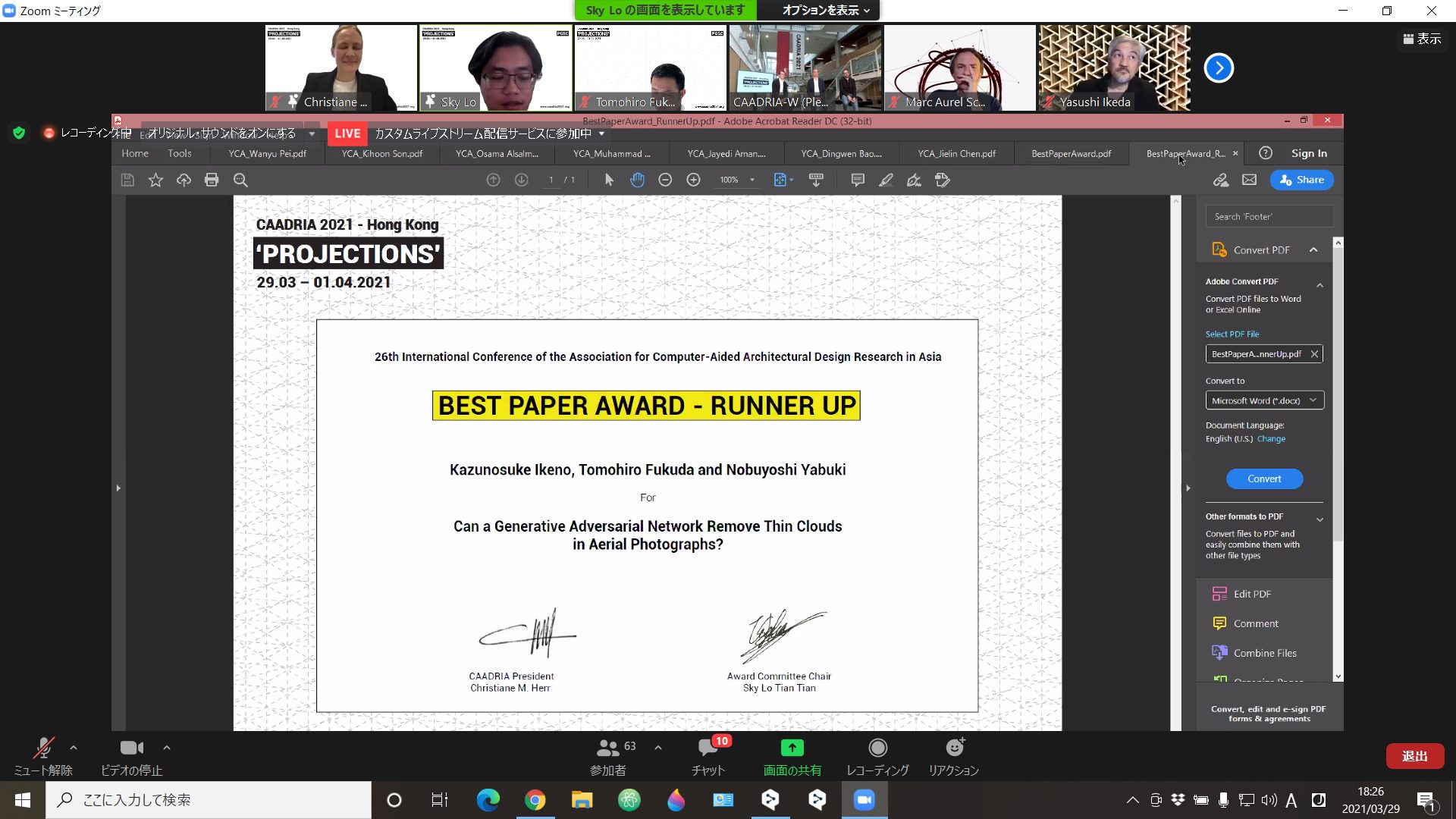Click the Search 'Footer' input field
The image size is (1456, 819).
tap(1268, 217)
